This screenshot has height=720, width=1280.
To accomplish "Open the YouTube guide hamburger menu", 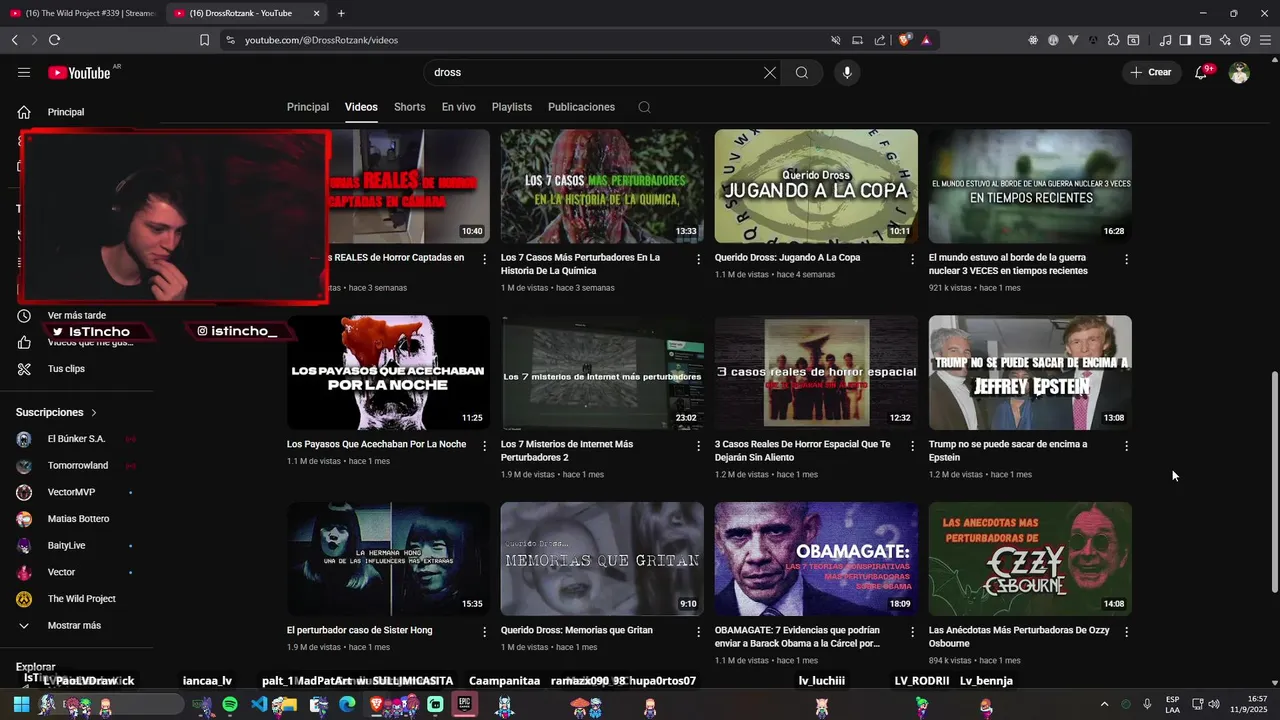I will pos(24,72).
